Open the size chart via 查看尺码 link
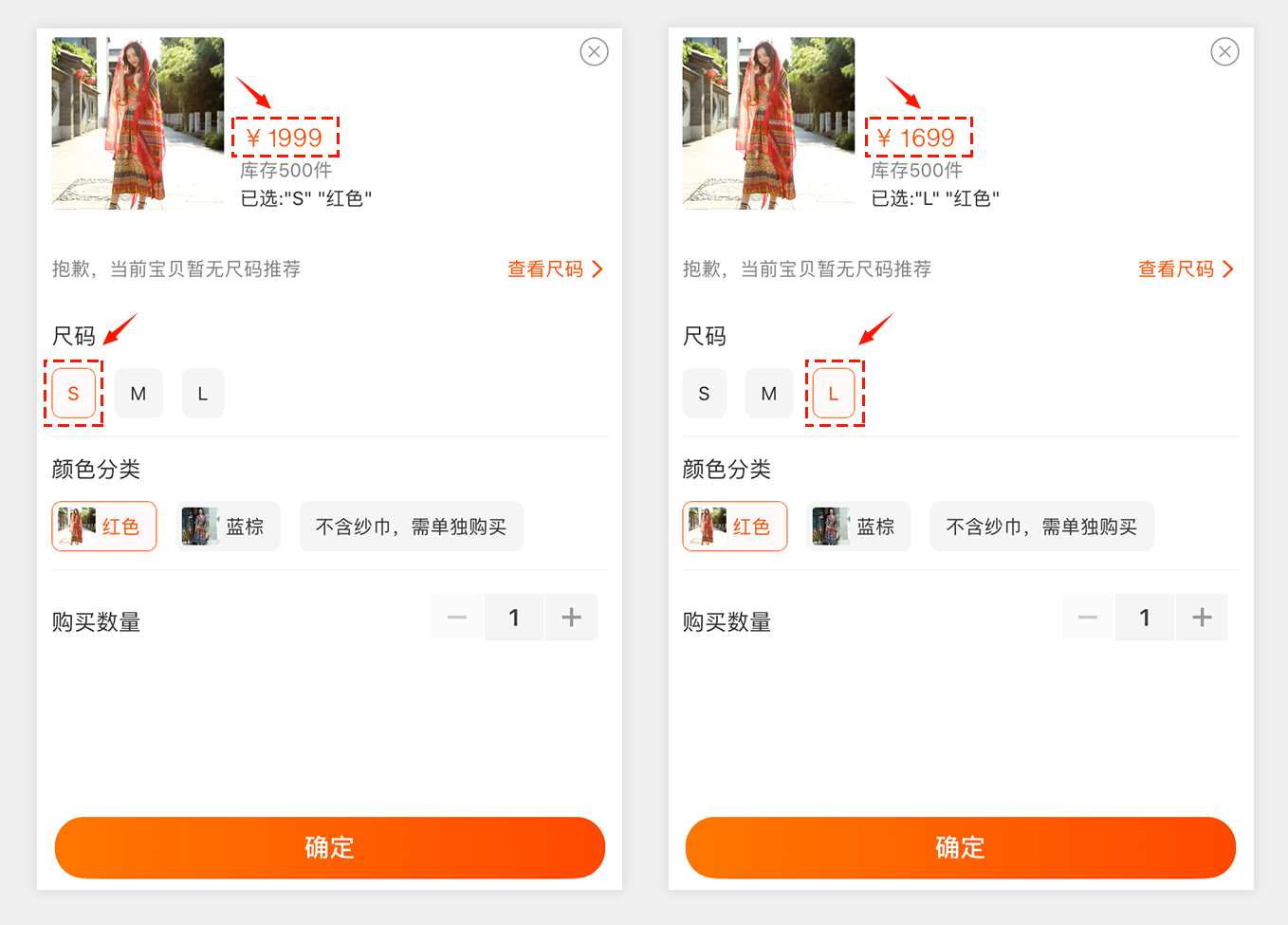This screenshot has height=925, width=1288. [543, 268]
